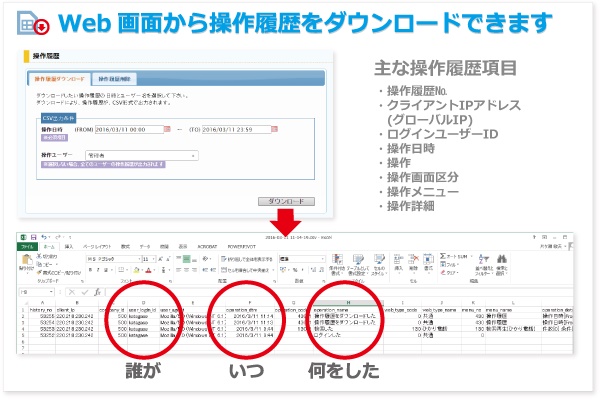600x400 pixels.
Task: Open the ファイル tab in Excel
Action: pyautogui.click(x=28, y=246)
